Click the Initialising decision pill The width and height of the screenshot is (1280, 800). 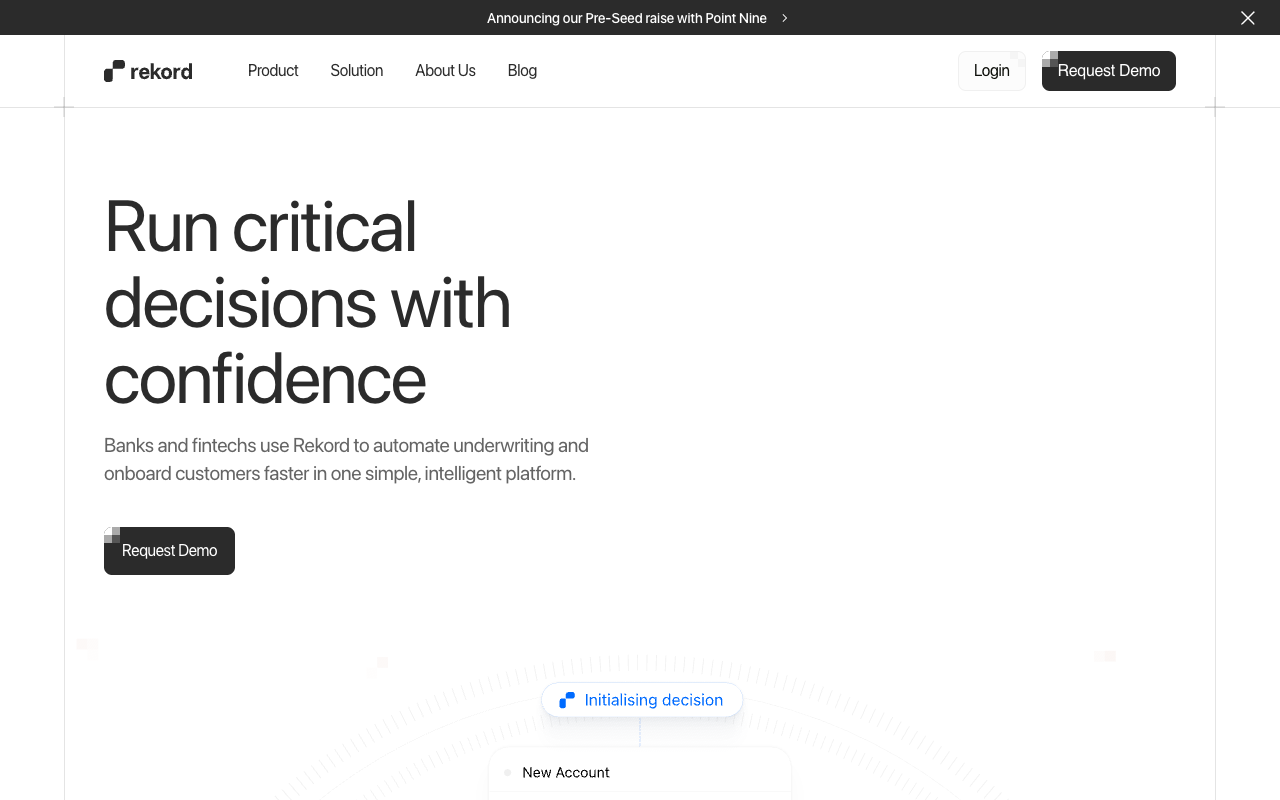642,700
